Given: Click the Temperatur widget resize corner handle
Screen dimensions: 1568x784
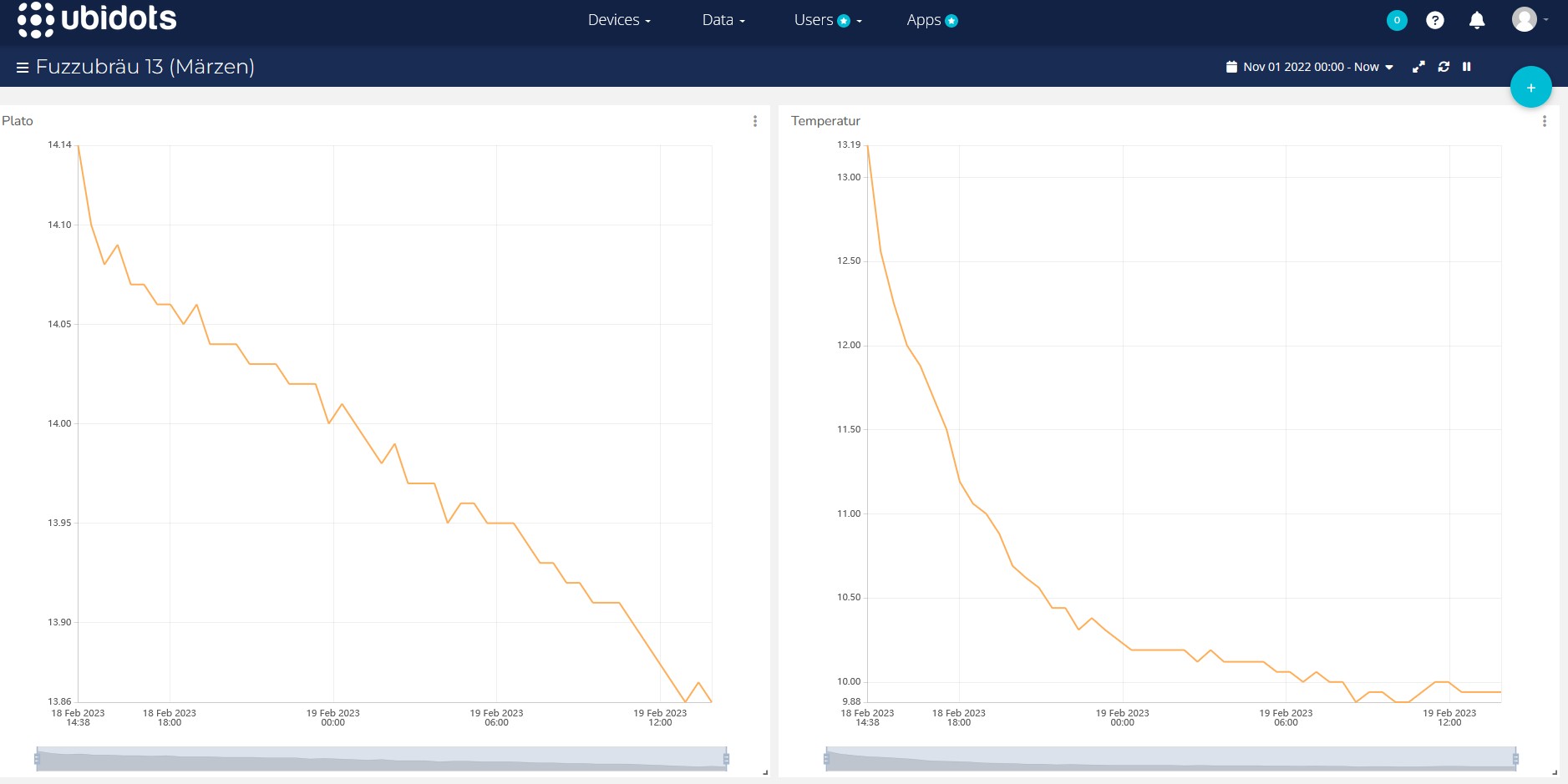Looking at the screenshot, I should pos(1554,772).
